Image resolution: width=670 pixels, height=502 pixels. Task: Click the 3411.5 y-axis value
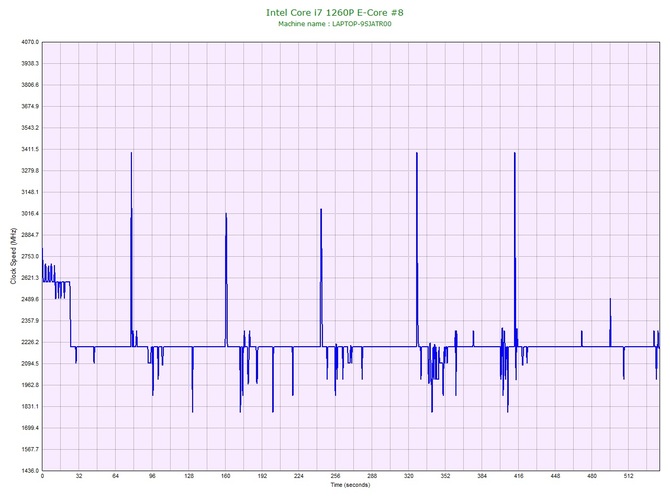(30, 149)
